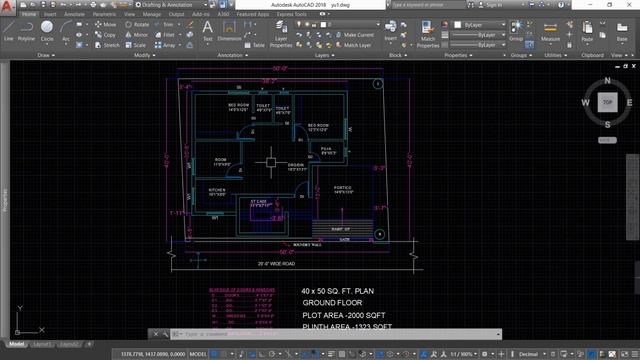
Task: Switch to the Model tab
Action: 16,344
